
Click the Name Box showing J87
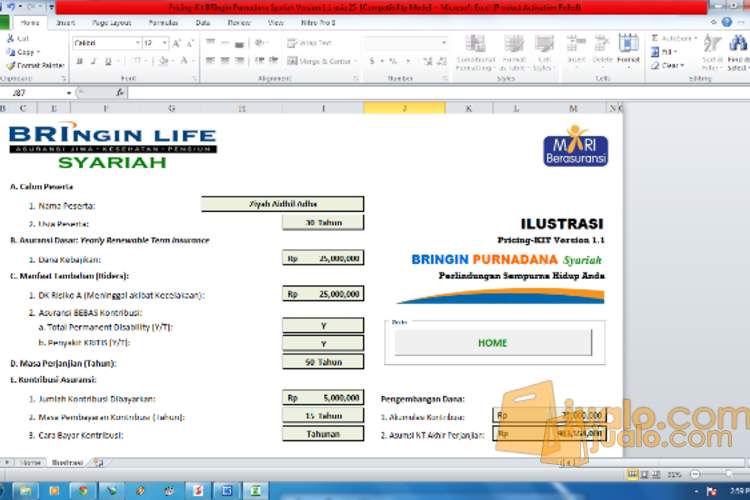(33, 93)
